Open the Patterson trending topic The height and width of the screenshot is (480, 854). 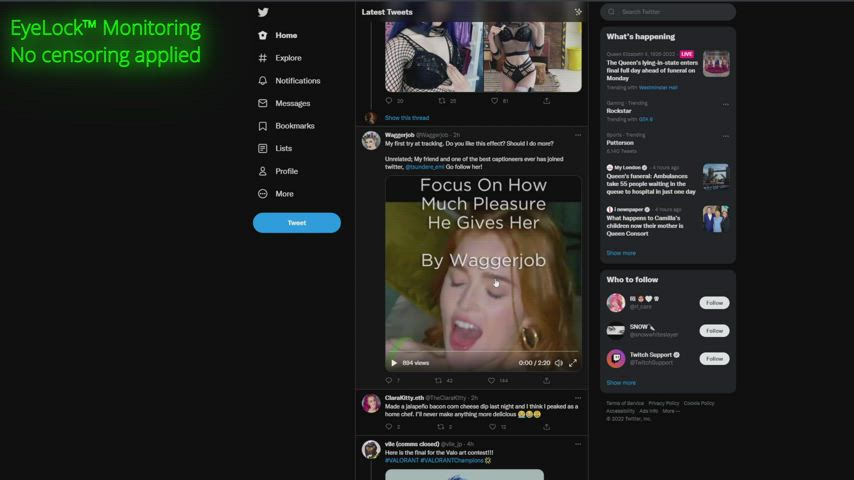coord(620,143)
